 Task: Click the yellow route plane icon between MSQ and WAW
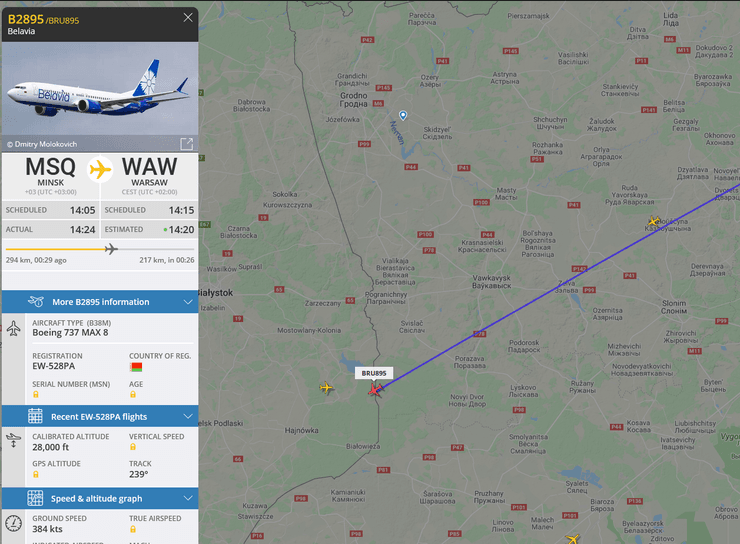pyautogui.click(x=100, y=169)
